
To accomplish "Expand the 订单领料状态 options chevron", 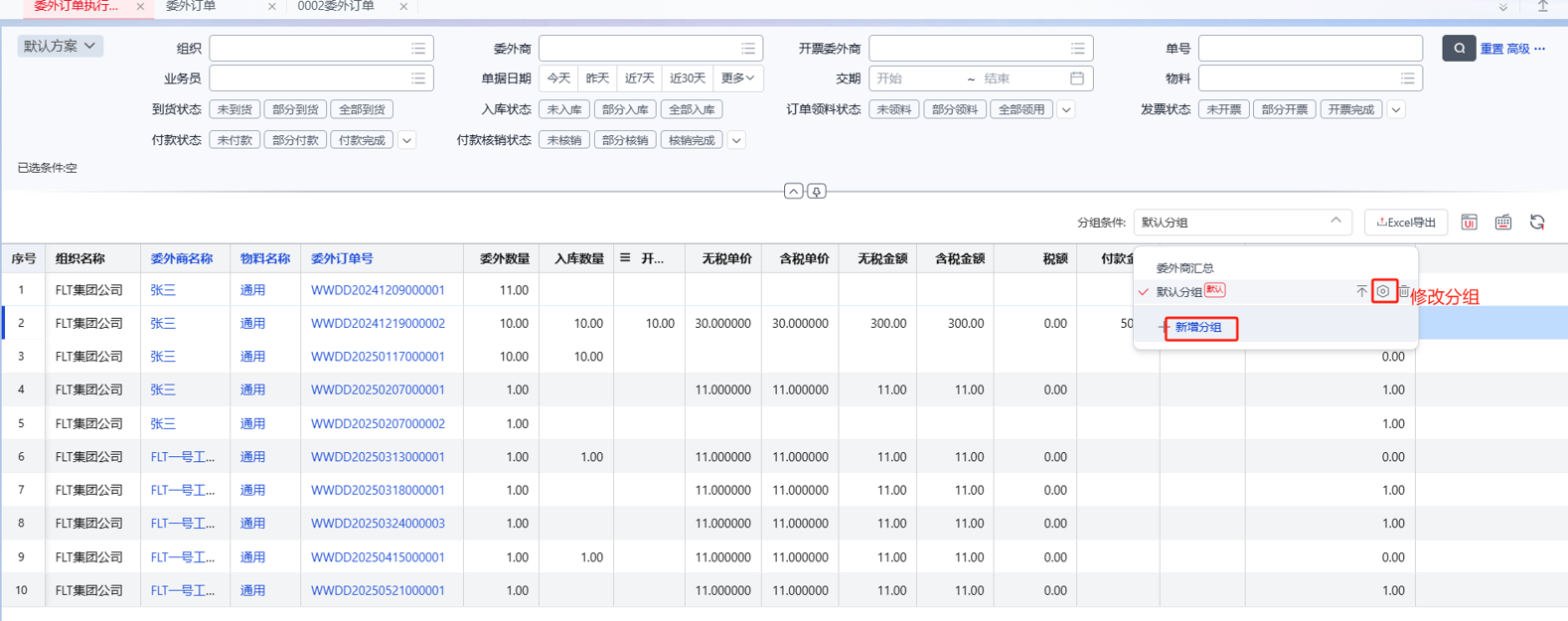I will (1066, 109).
